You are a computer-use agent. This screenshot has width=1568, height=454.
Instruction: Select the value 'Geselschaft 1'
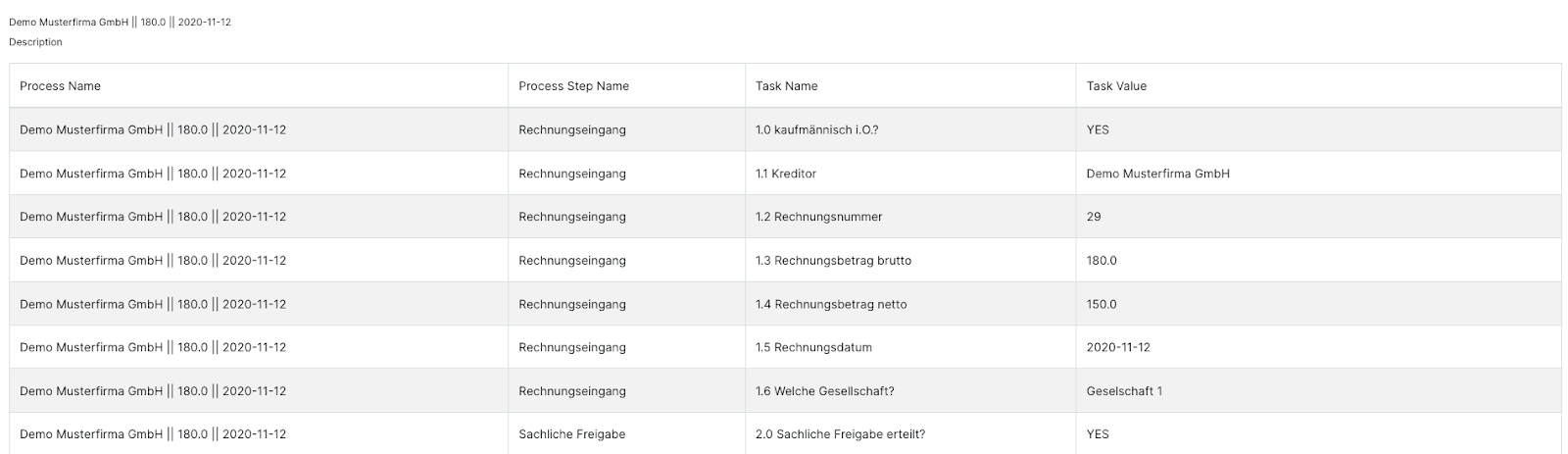(x=1124, y=391)
